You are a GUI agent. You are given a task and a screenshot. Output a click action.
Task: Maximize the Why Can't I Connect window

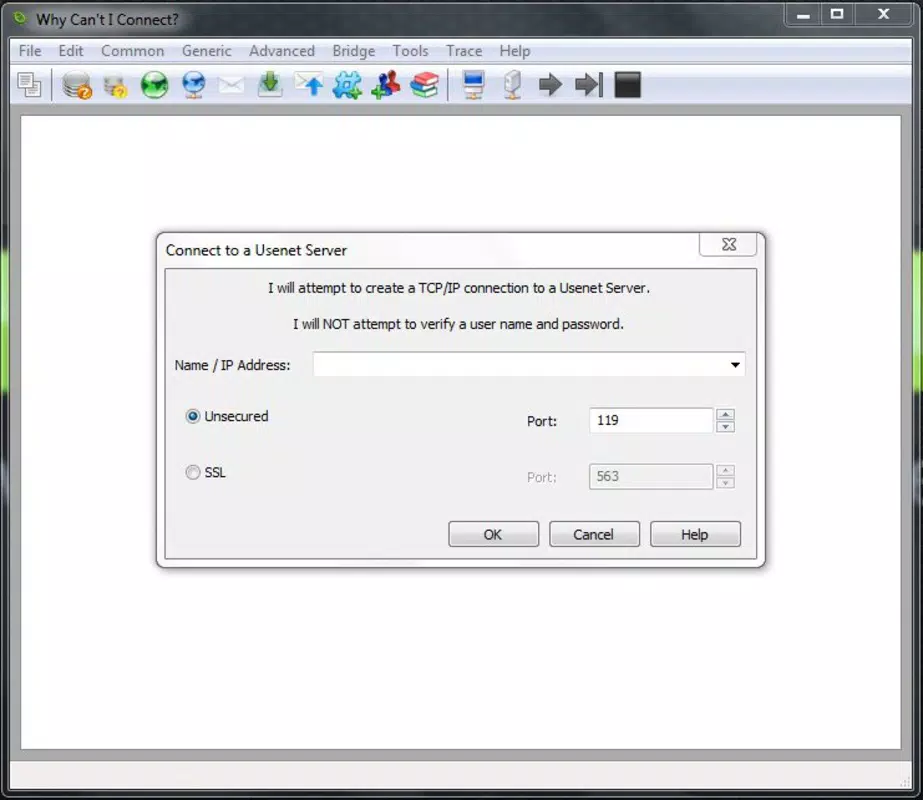click(x=837, y=14)
